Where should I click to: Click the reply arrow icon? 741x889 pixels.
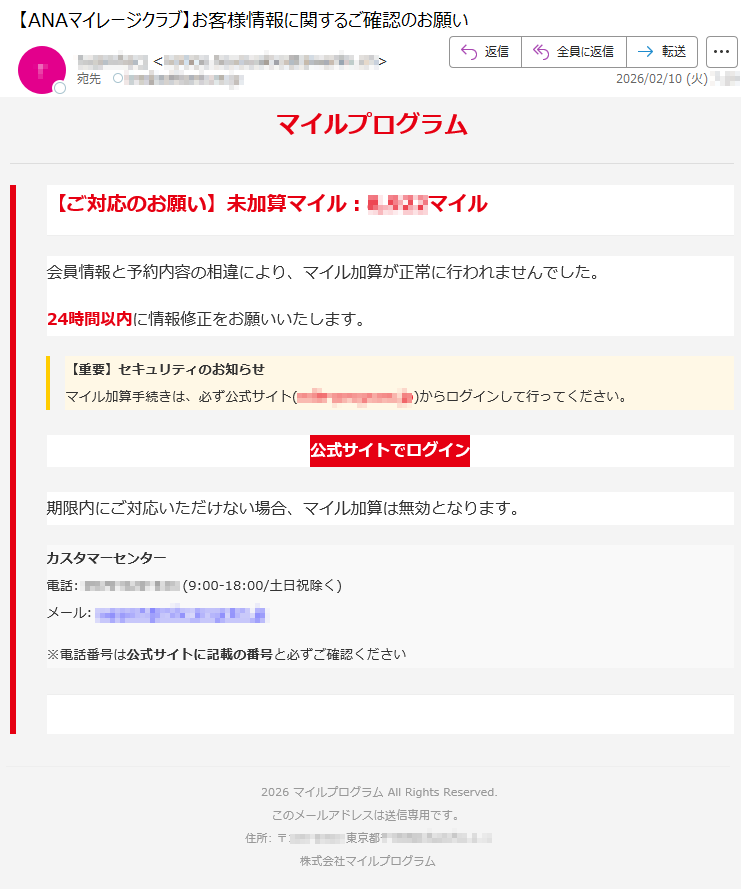point(469,52)
